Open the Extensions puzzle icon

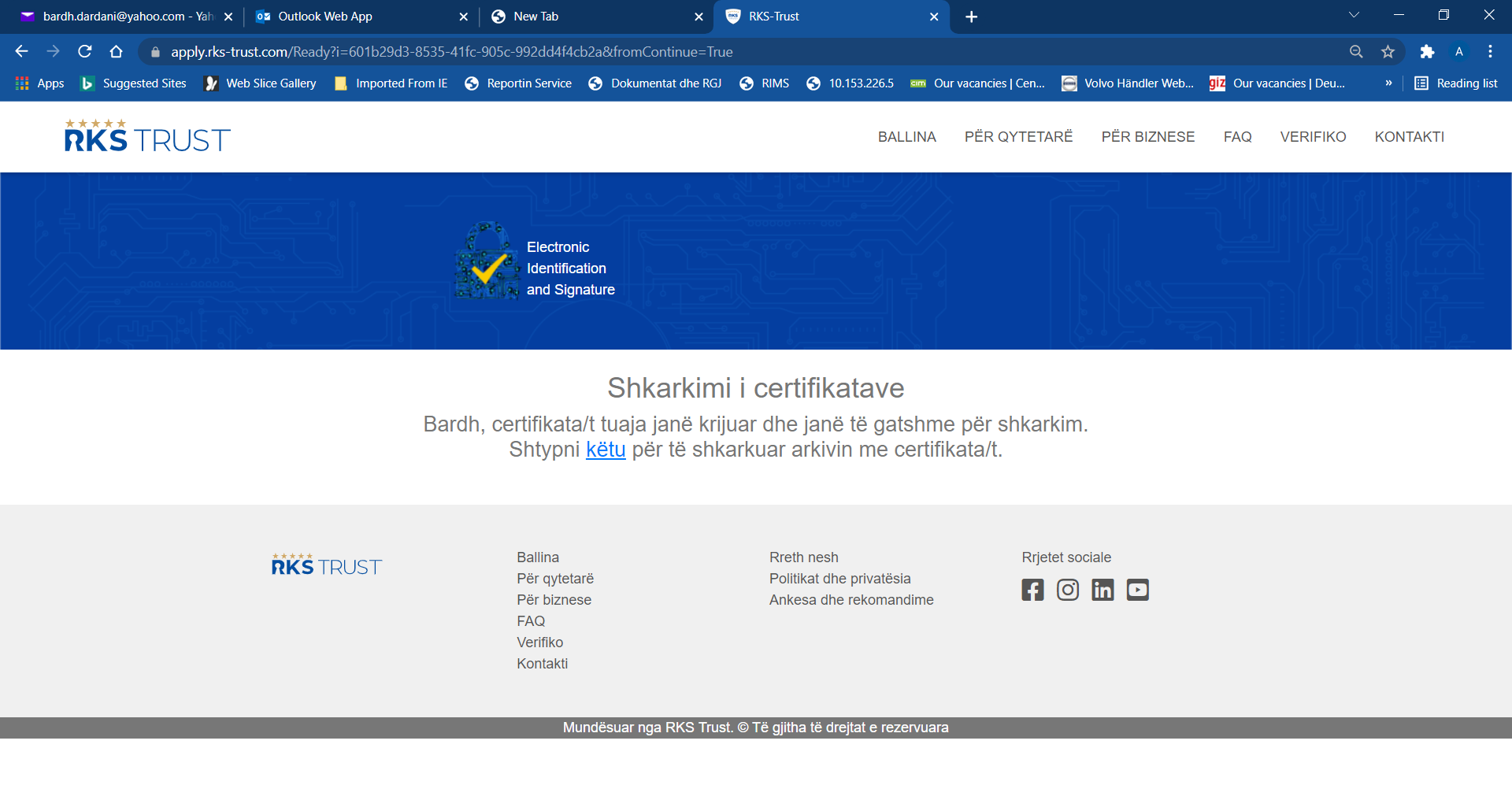[x=1427, y=51]
